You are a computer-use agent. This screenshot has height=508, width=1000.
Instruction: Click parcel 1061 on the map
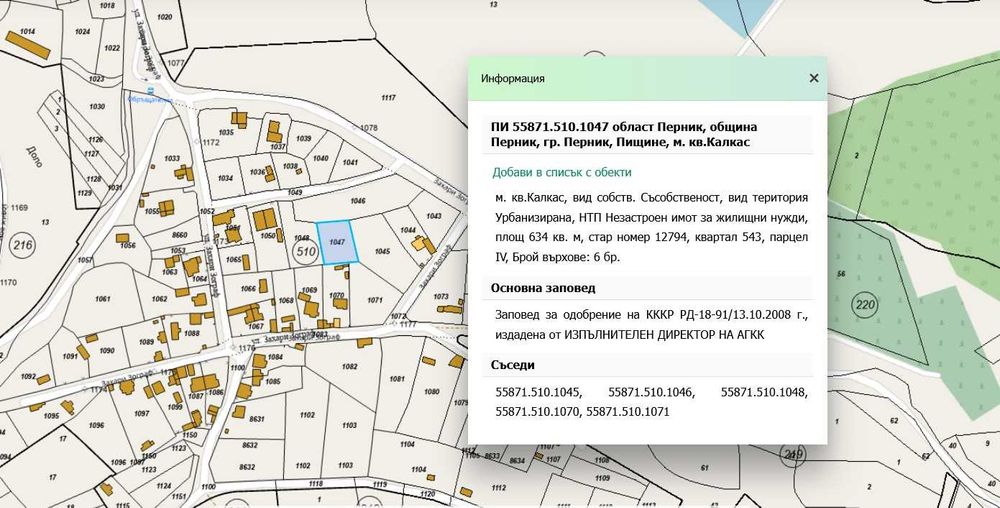tap(103, 299)
